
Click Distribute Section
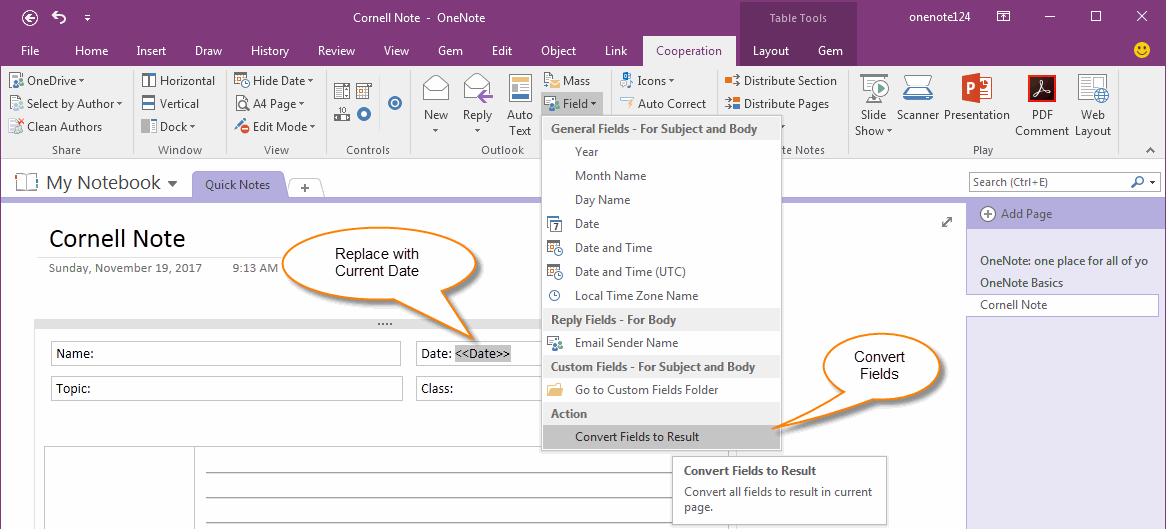click(x=781, y=80)
